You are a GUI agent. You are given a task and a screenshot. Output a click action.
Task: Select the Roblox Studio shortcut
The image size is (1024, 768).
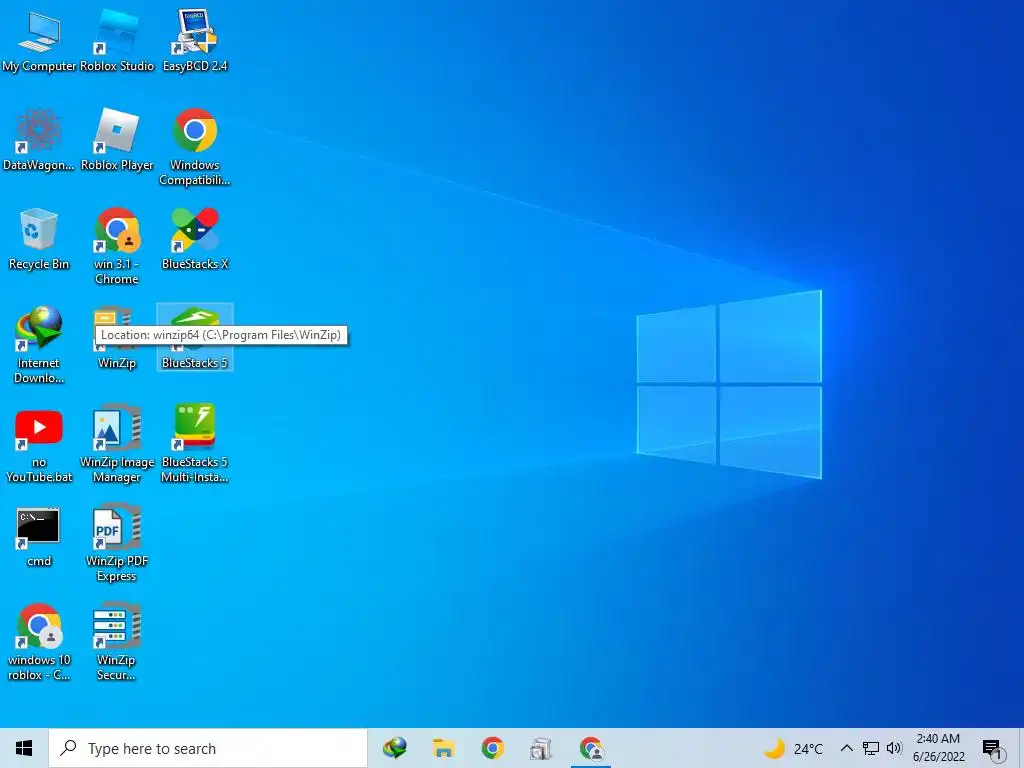(117, 40)
